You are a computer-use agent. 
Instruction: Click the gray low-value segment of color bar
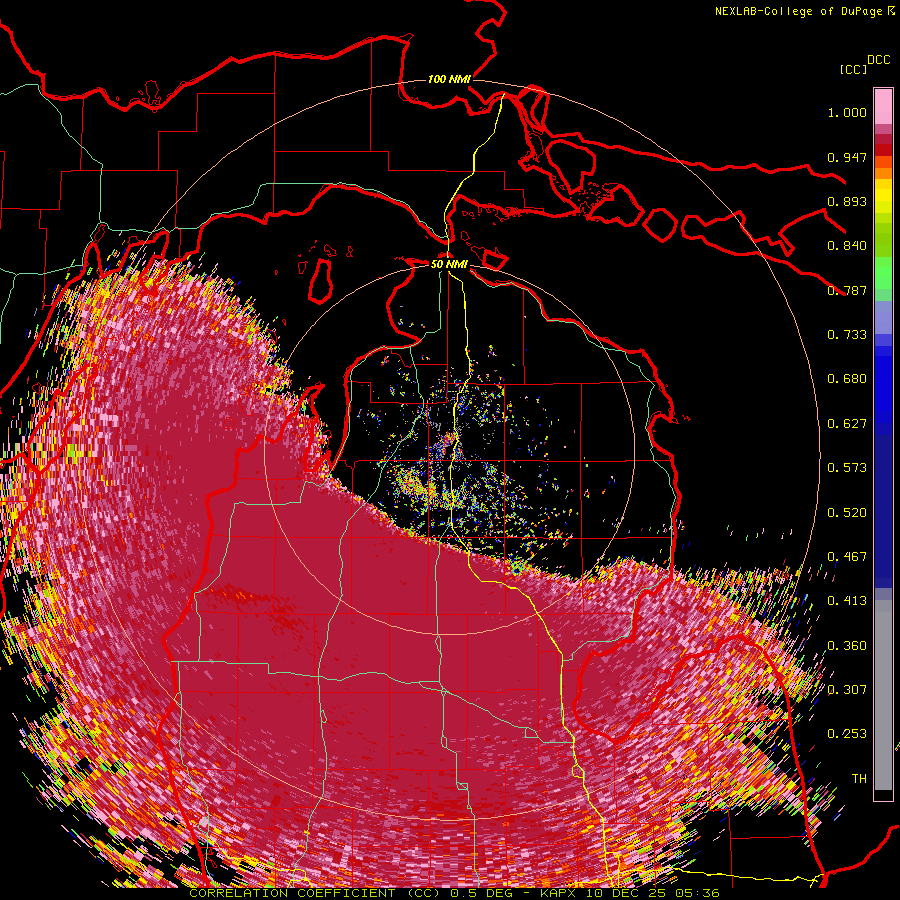[x=883, y=695]
